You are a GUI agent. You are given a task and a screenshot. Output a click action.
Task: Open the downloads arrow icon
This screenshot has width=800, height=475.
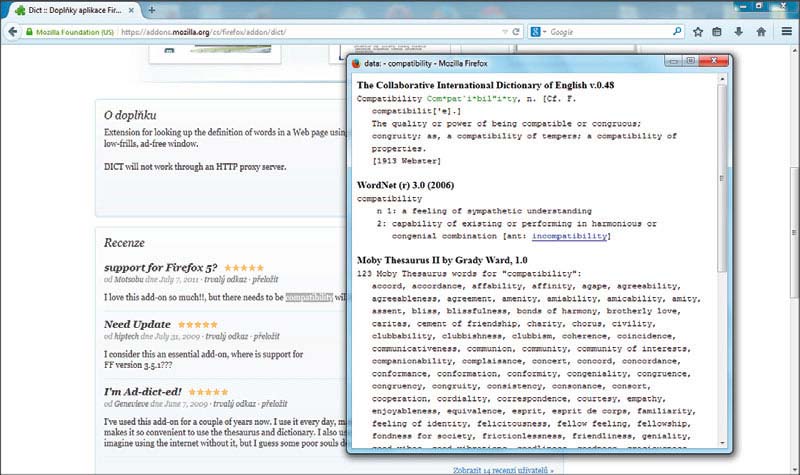click(x=738, y=32)
